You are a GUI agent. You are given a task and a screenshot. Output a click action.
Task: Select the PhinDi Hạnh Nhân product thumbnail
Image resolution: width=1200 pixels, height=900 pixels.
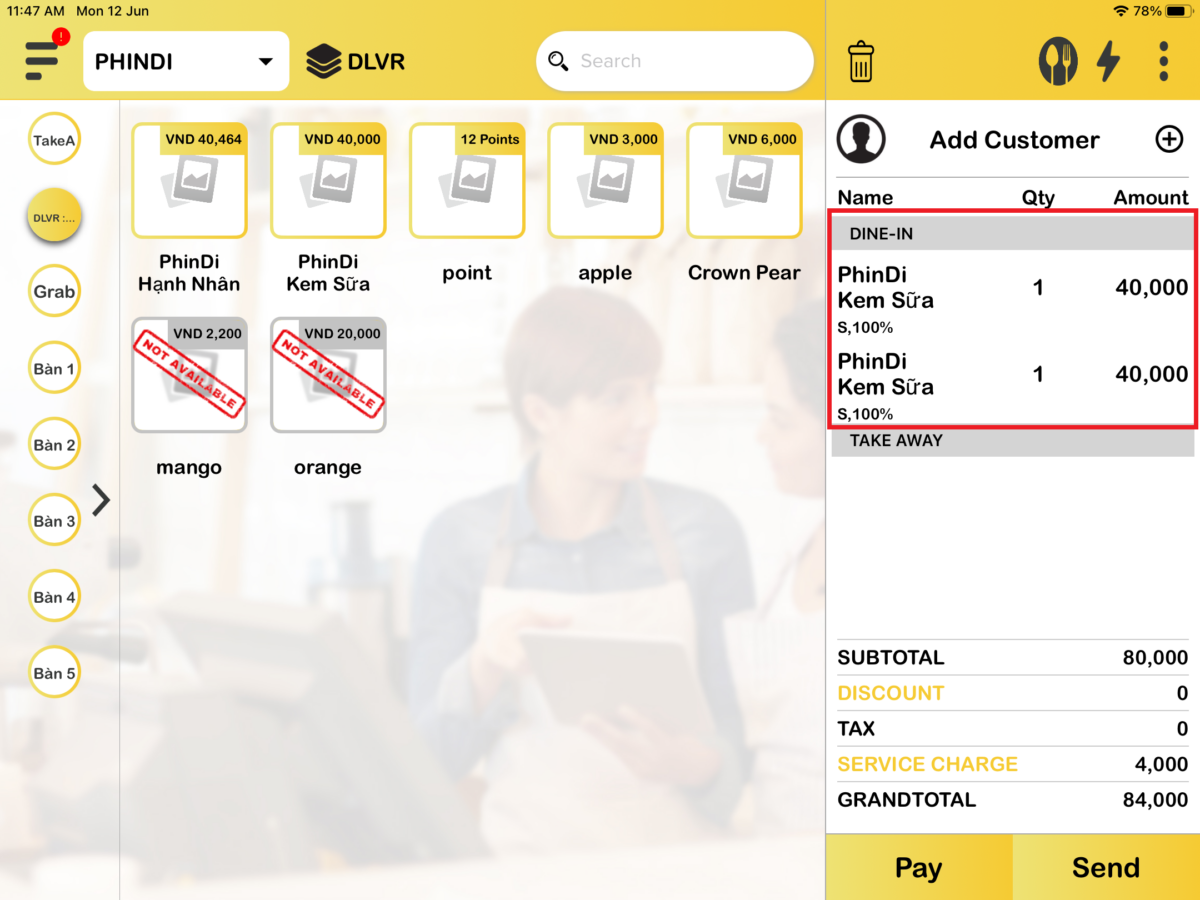pos(189,182)
